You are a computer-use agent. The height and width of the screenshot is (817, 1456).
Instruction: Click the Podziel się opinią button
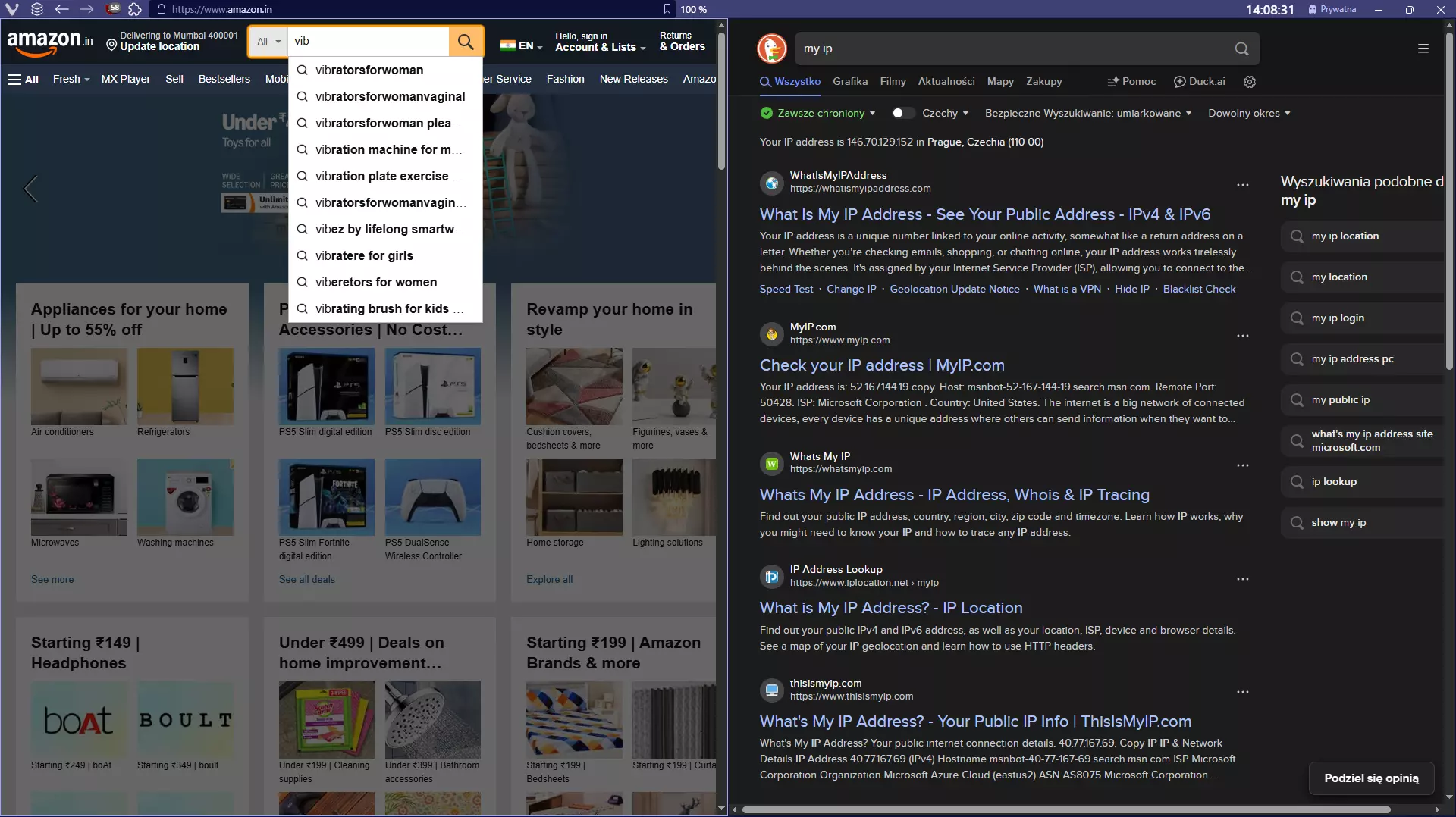(1371, 778)
